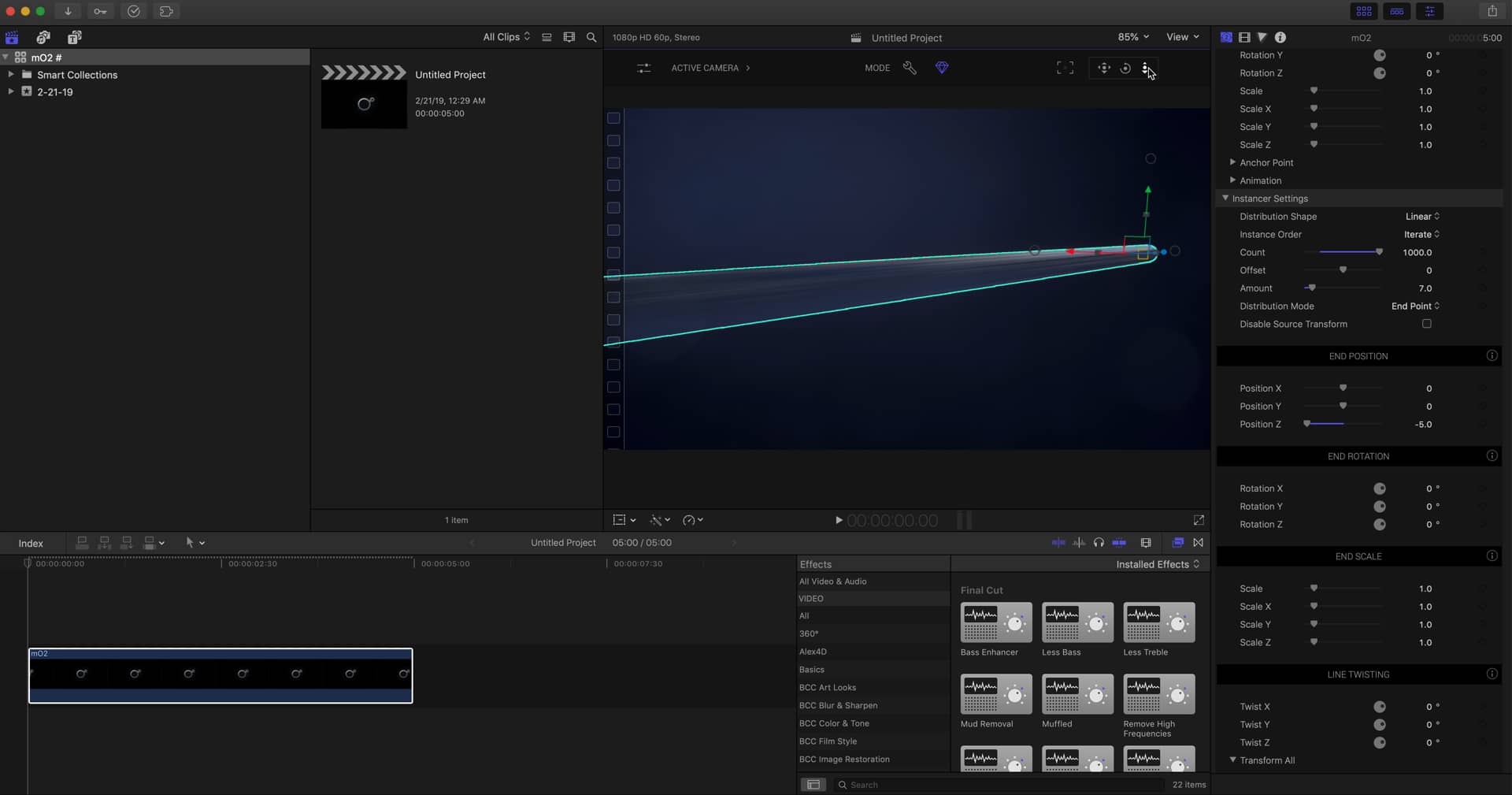Click the effects Search field
Screen dimensions: 1512x795
999,785
